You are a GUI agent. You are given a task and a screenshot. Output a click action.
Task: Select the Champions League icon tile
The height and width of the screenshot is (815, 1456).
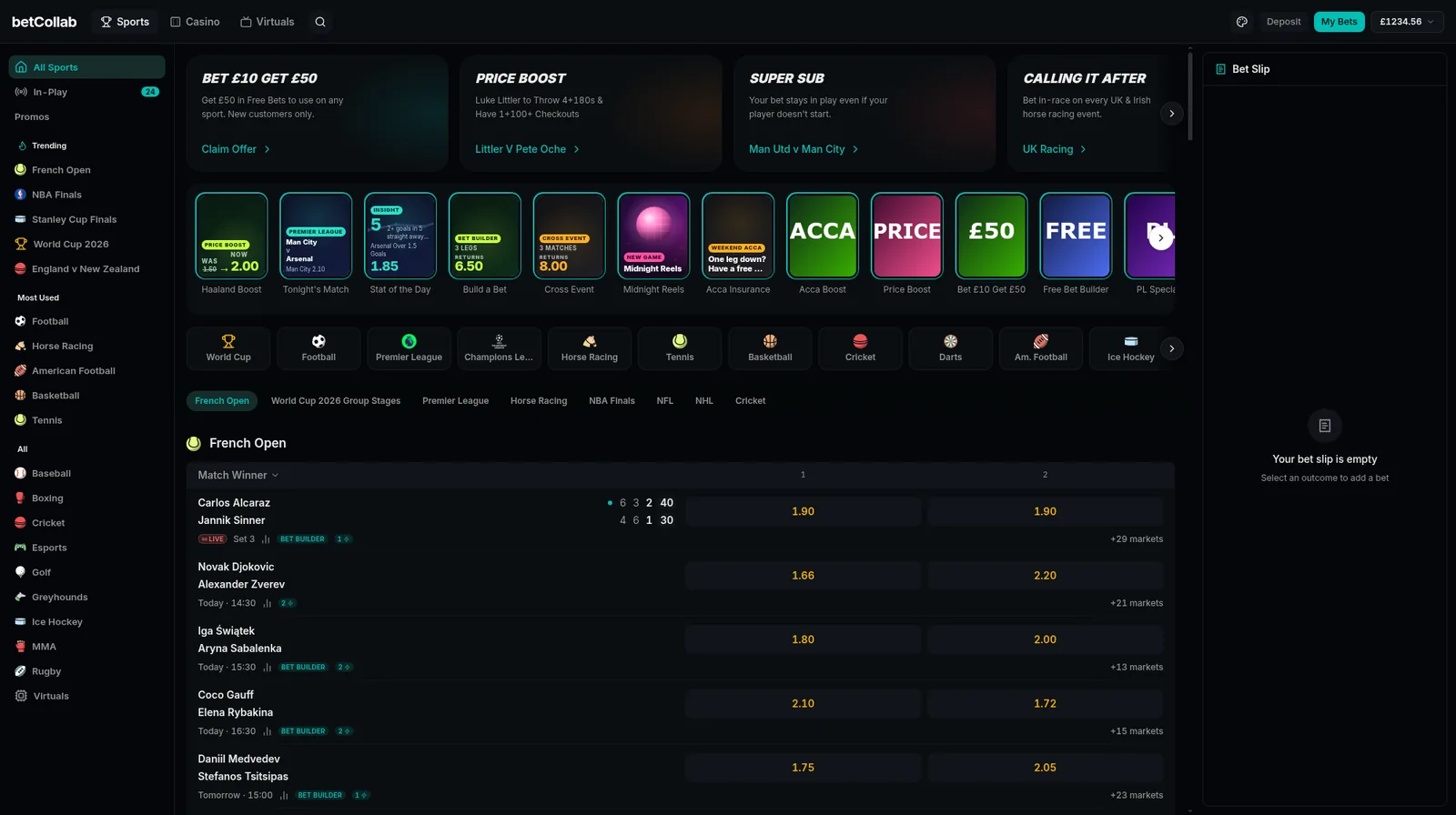tap(499, 348)
